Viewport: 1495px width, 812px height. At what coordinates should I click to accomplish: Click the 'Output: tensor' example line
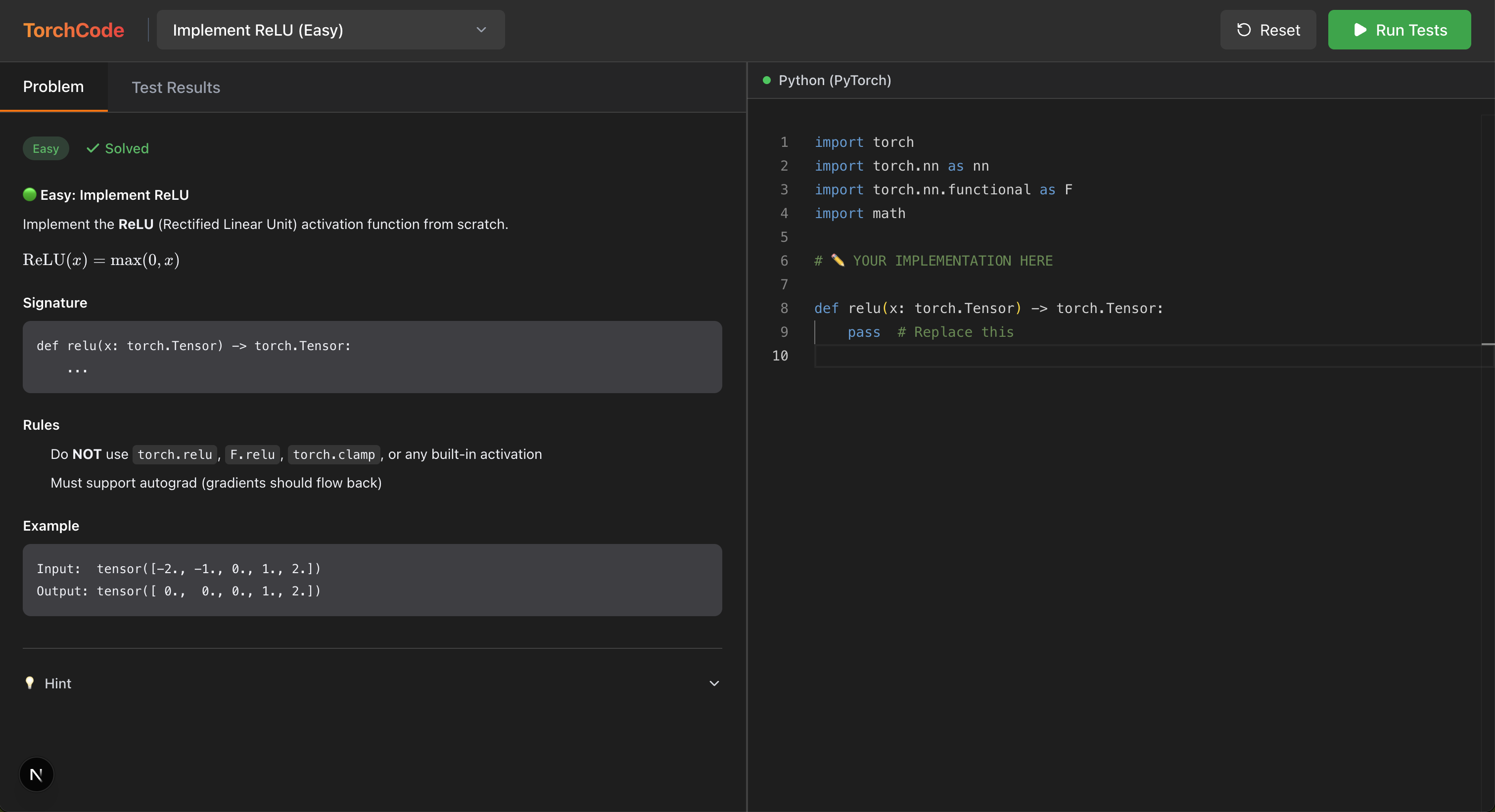179,591
